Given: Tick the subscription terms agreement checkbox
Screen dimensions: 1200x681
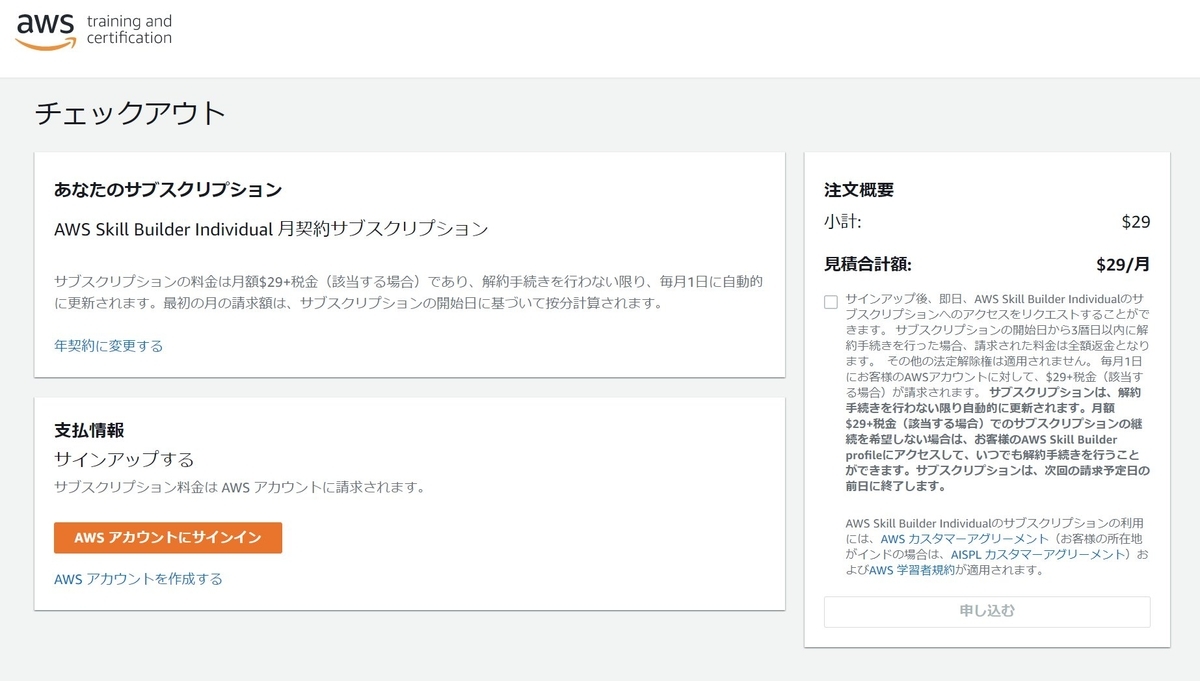Looking at the screenshot, I should (831, 302).
